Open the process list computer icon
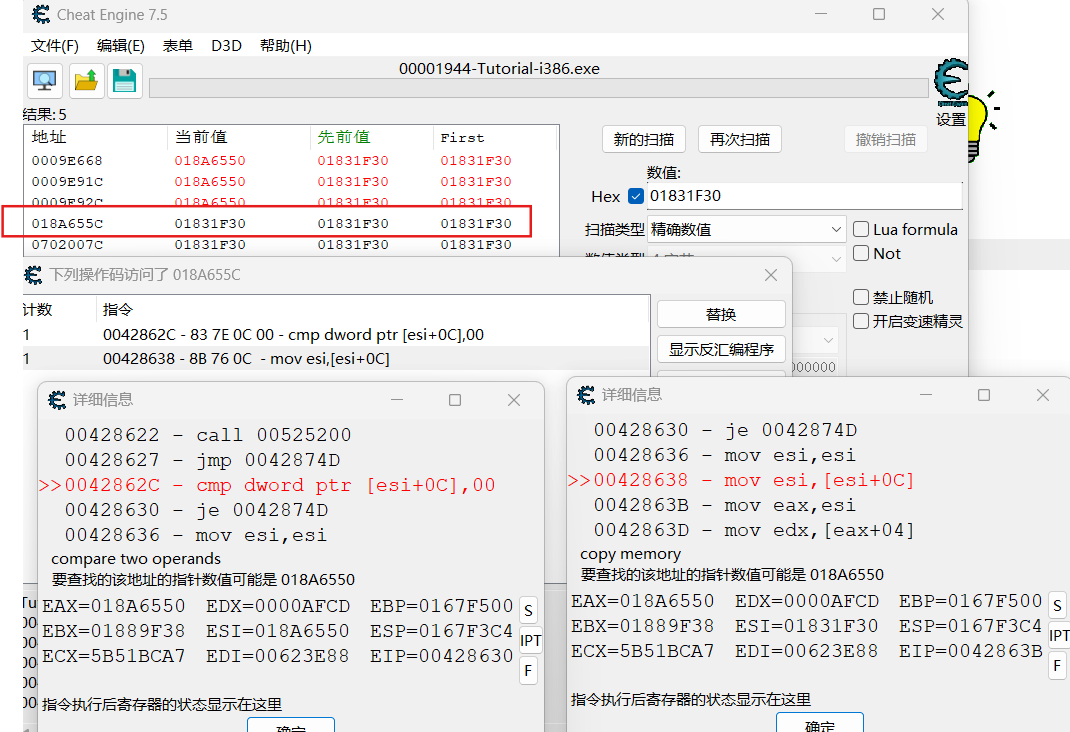Image resolution: width=1070 pixels, height=732 pixels. click(44, 81)
